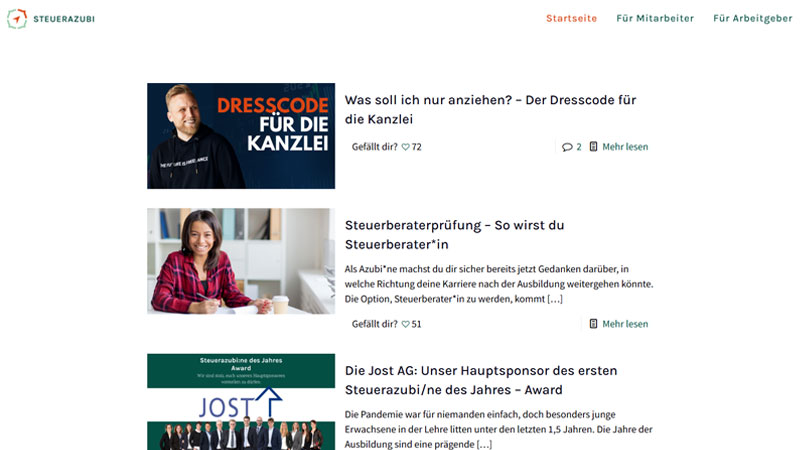This screenshot has height=450, width=800.
Task: Open the Für Arbeitgeber menu item
Action: (x=753, y=18)
